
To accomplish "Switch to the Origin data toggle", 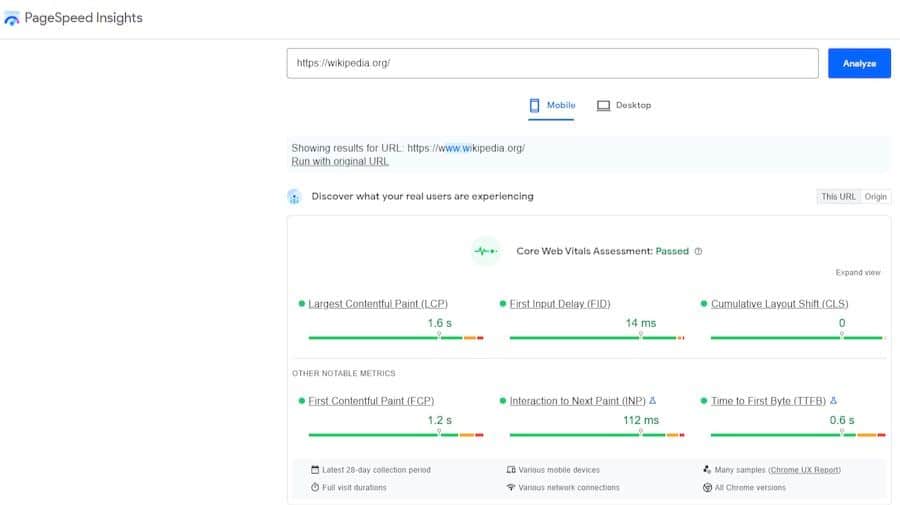I will 876,197.
